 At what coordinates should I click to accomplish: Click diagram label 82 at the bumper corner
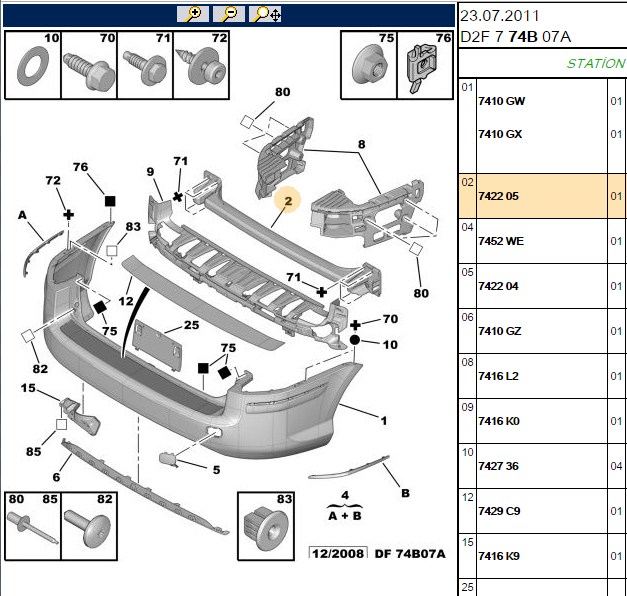[40, 368]
